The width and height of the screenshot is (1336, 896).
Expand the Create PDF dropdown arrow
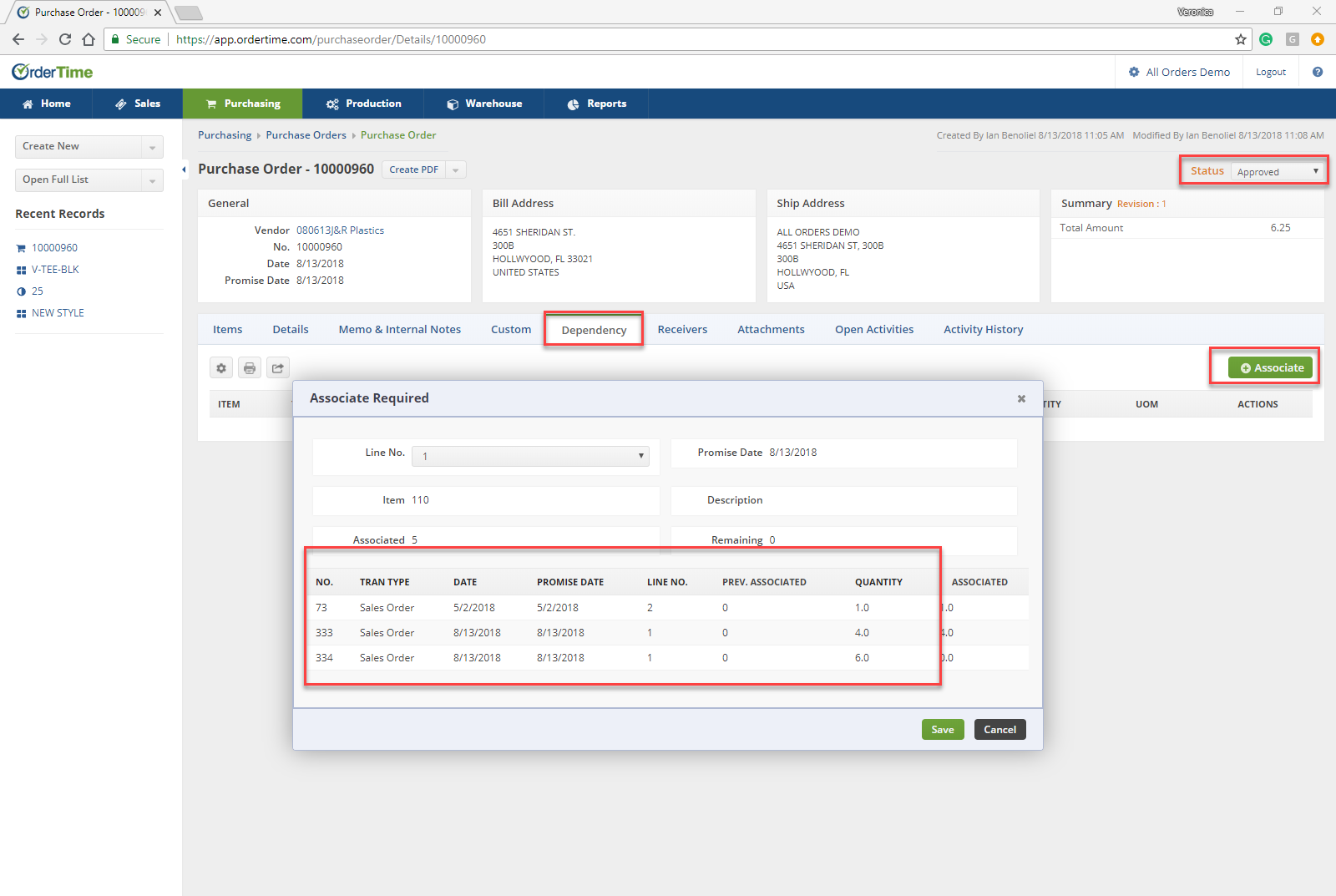click(x=456, y=170)
